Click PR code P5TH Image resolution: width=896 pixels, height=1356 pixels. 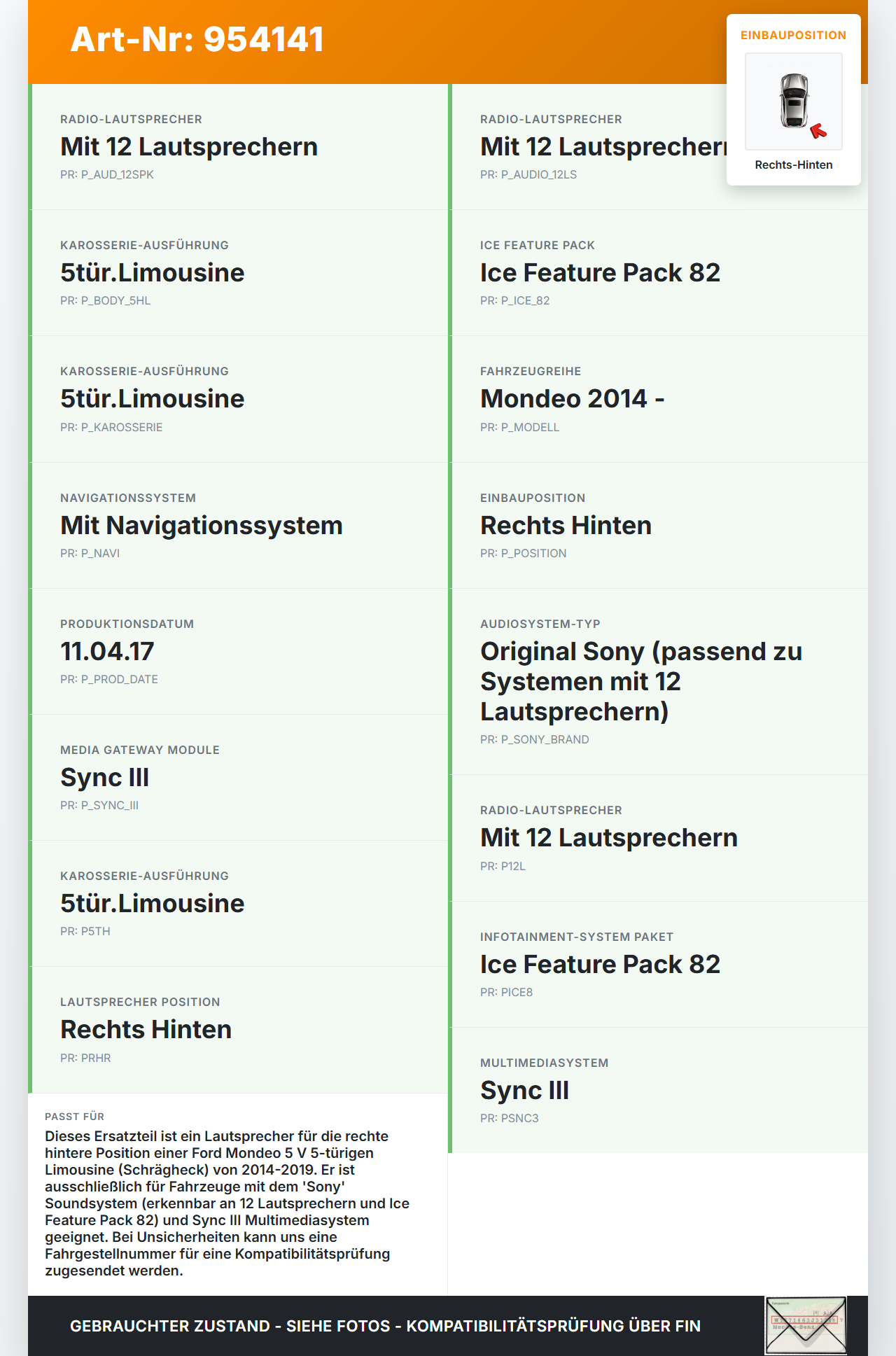(x=85, y=931)
